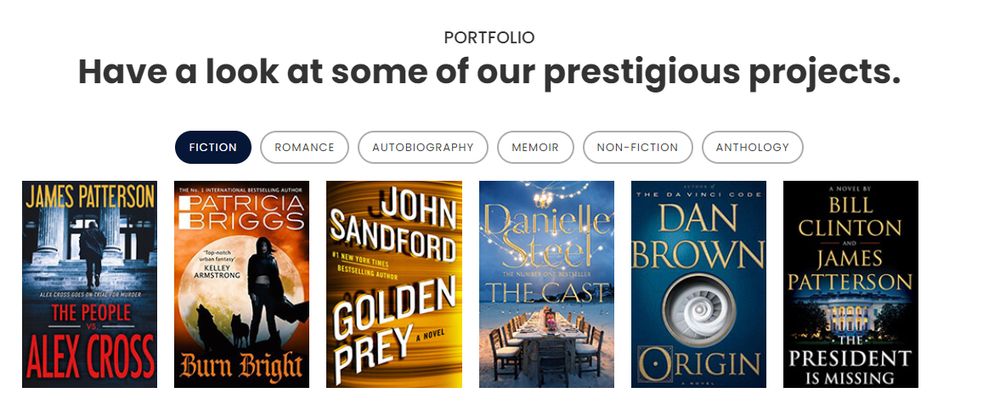Viewport: 1000px width, 410px height.
Task: Select Danielle Steel's The Cast cover
Action: coord(547,284)
